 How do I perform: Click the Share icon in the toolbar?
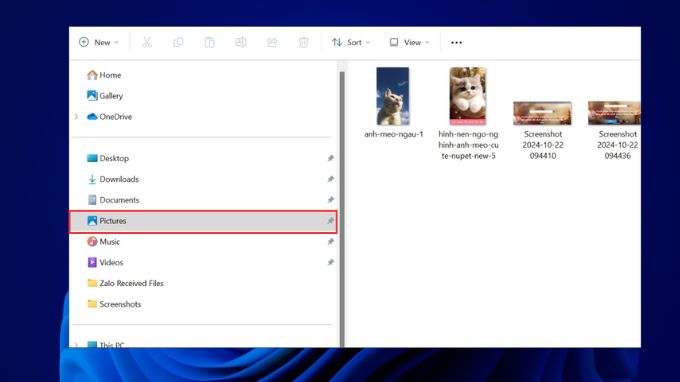272,42
